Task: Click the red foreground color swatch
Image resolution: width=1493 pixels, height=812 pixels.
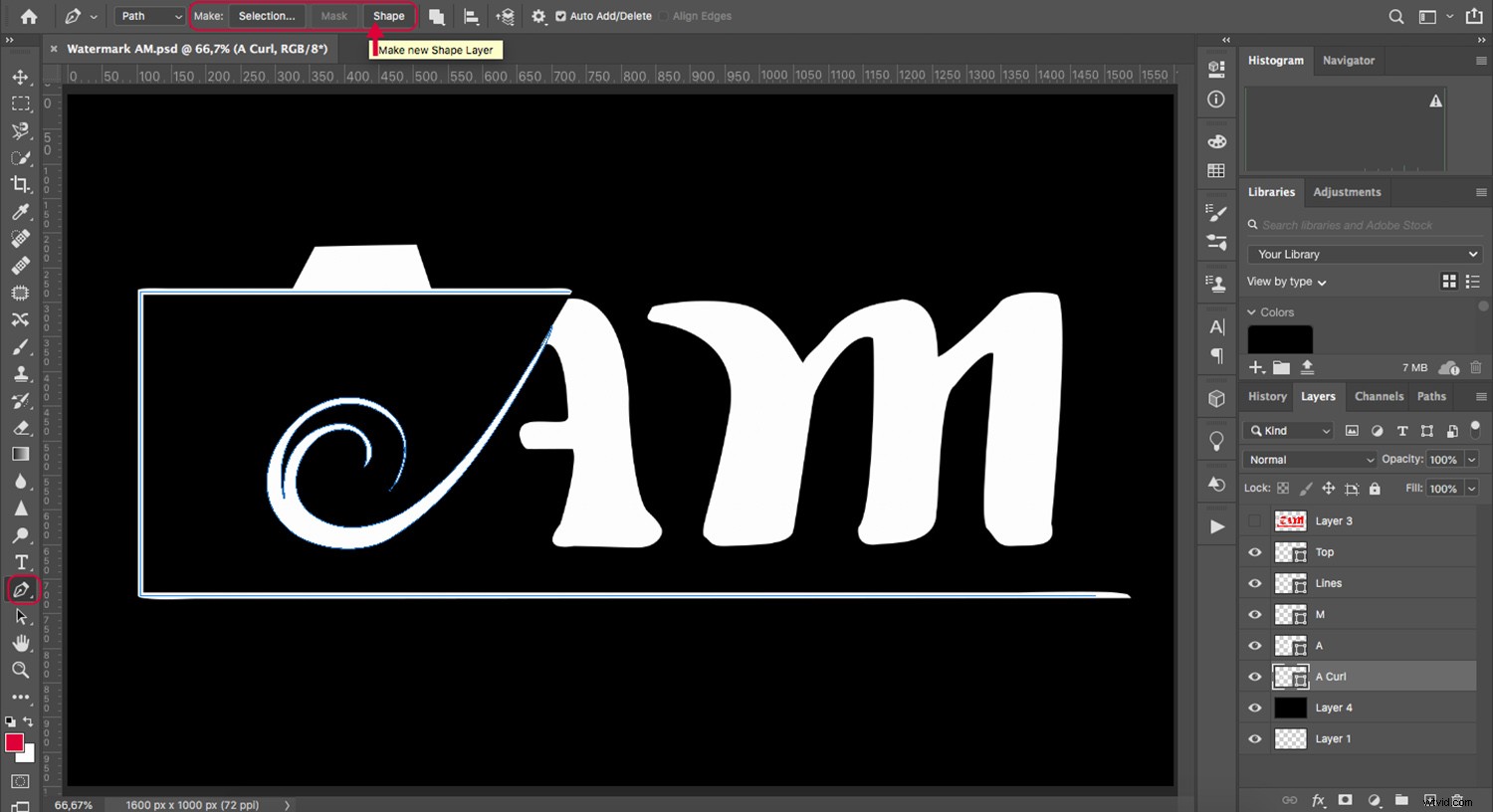Action: coord(15,742)
